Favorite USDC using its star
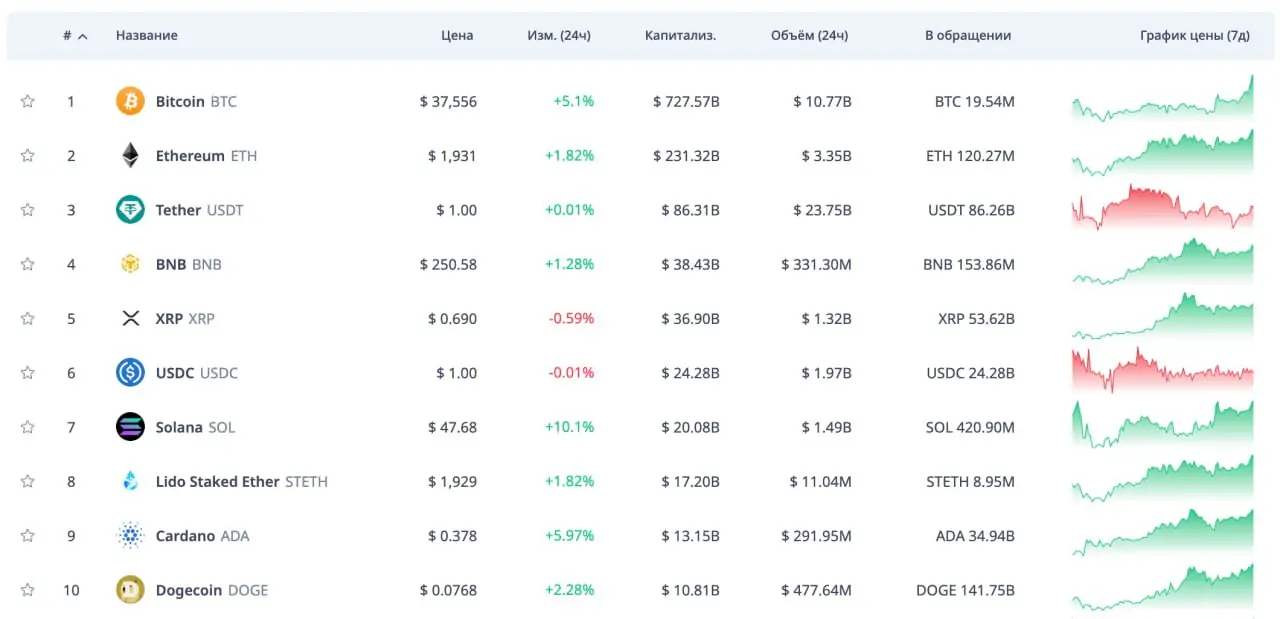This screenshot has height=619, width=1280. click(28, 373)
